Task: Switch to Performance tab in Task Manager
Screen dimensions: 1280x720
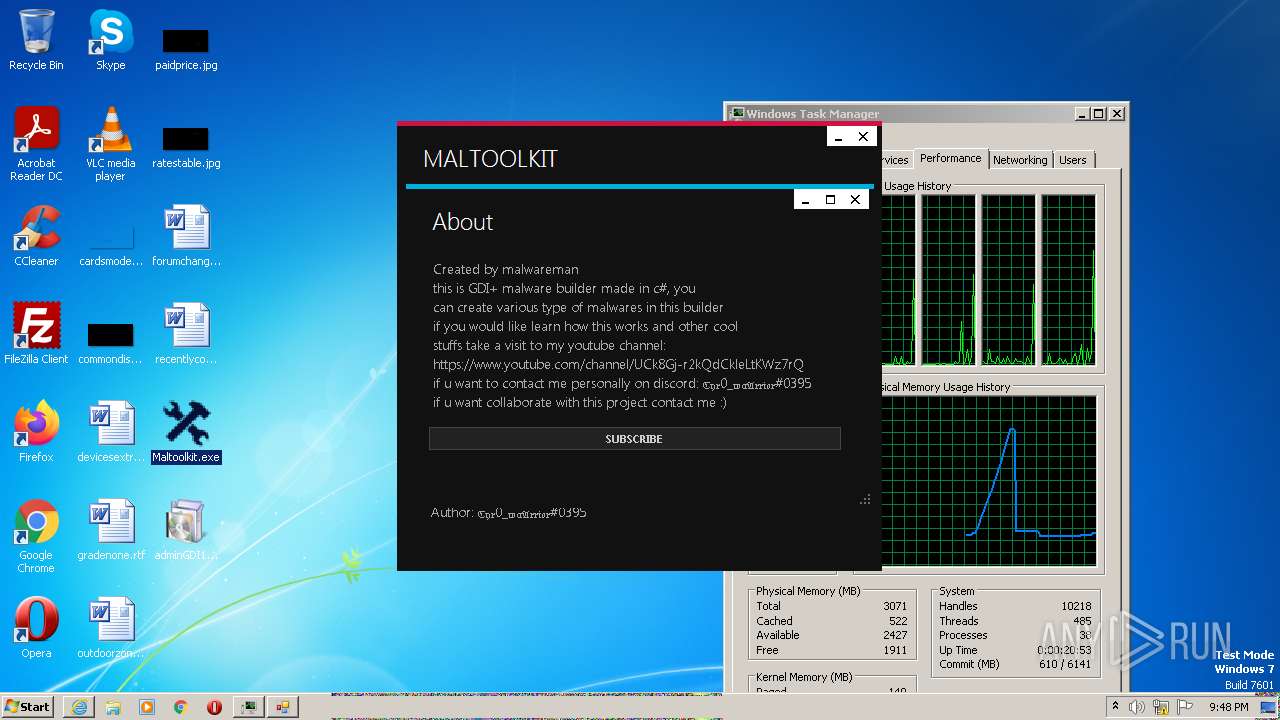Action: coord(951,159)
